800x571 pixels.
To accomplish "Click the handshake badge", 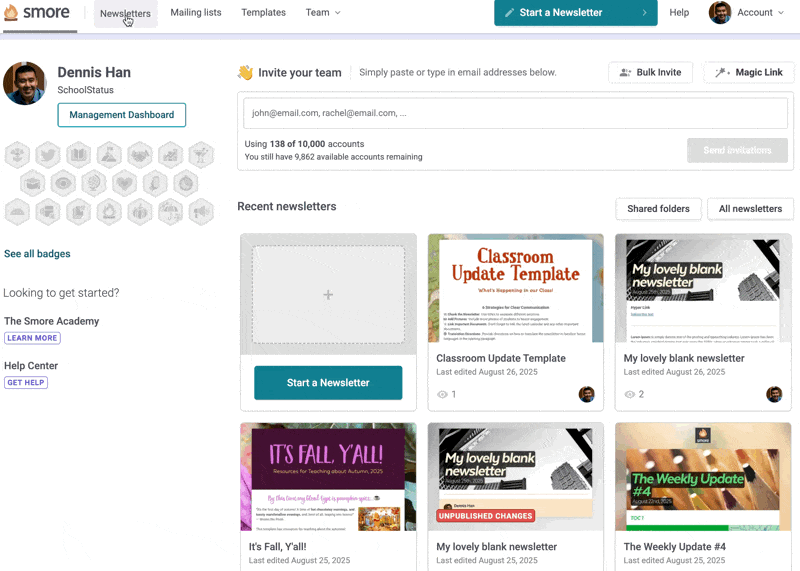I will click(x=140, y=154).
